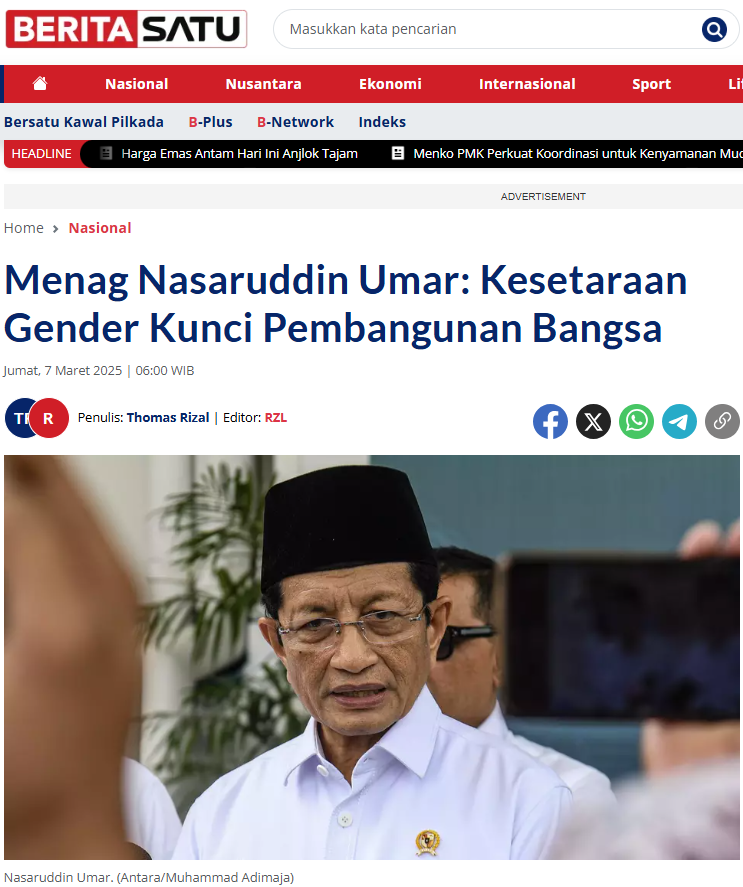Click the search magnifier button
The width and height of the screenshot is (743, 887).
click(714, 29)
